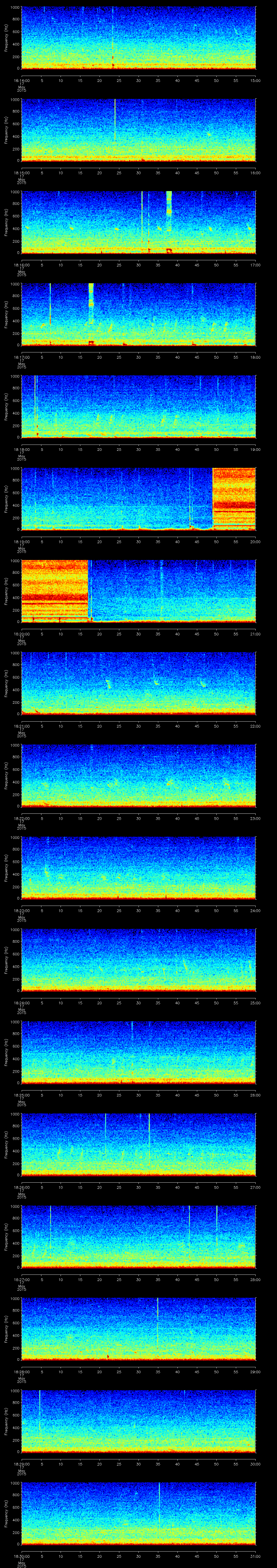Click the 18:26:00 start time label
The height and width of the screenshot is (1568, 277).
point(21,1187)
